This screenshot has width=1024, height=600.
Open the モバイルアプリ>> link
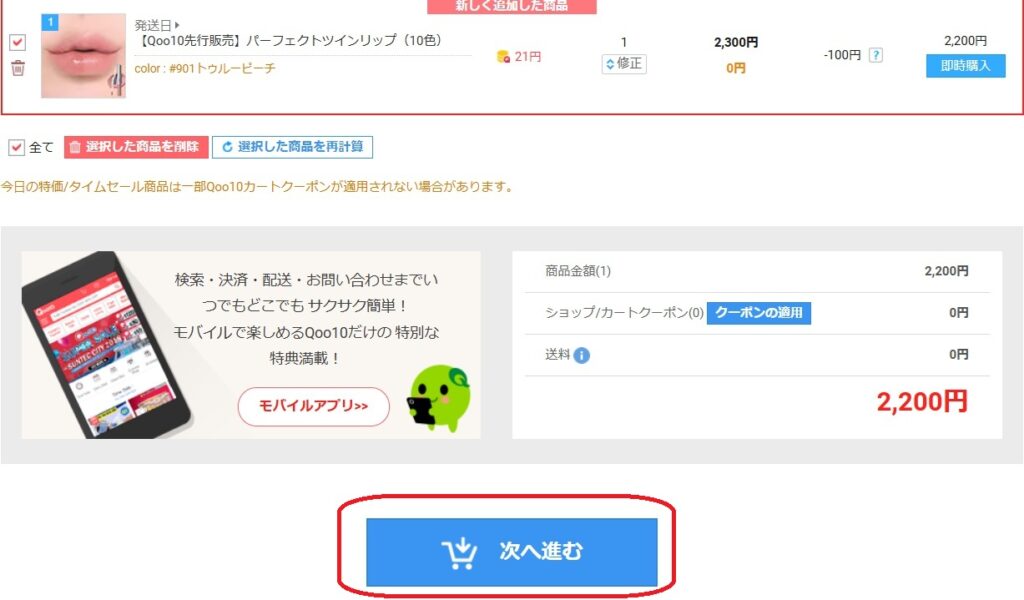tap(313, 406)
